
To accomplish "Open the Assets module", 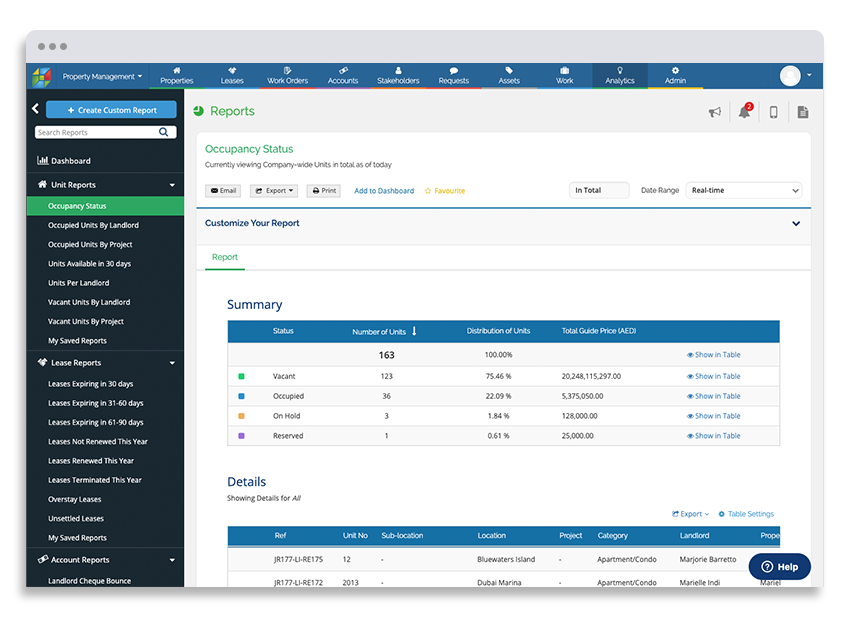I will point(509,75).
